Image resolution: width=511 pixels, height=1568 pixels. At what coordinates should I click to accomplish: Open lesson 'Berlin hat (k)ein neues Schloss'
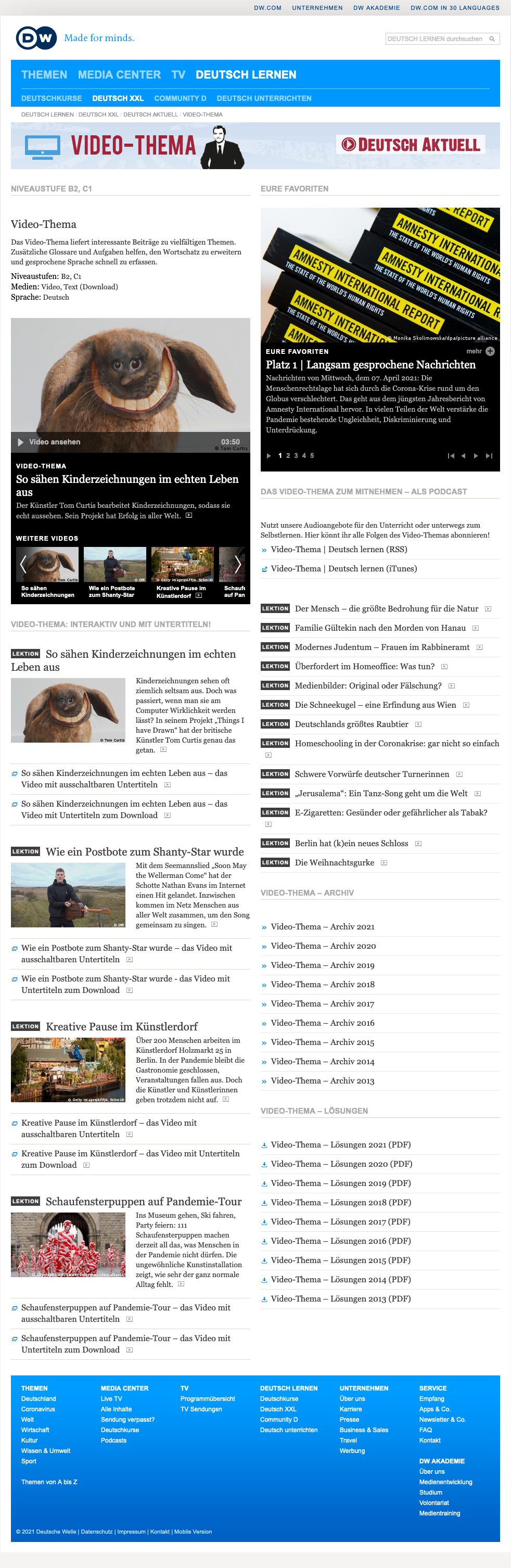352,843
